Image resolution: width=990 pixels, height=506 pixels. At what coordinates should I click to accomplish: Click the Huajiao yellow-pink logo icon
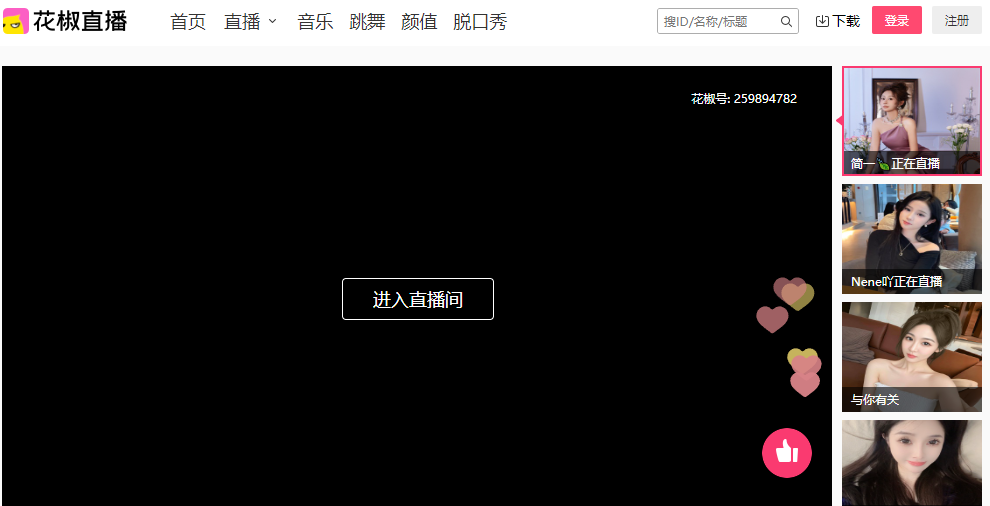[16, 21]
